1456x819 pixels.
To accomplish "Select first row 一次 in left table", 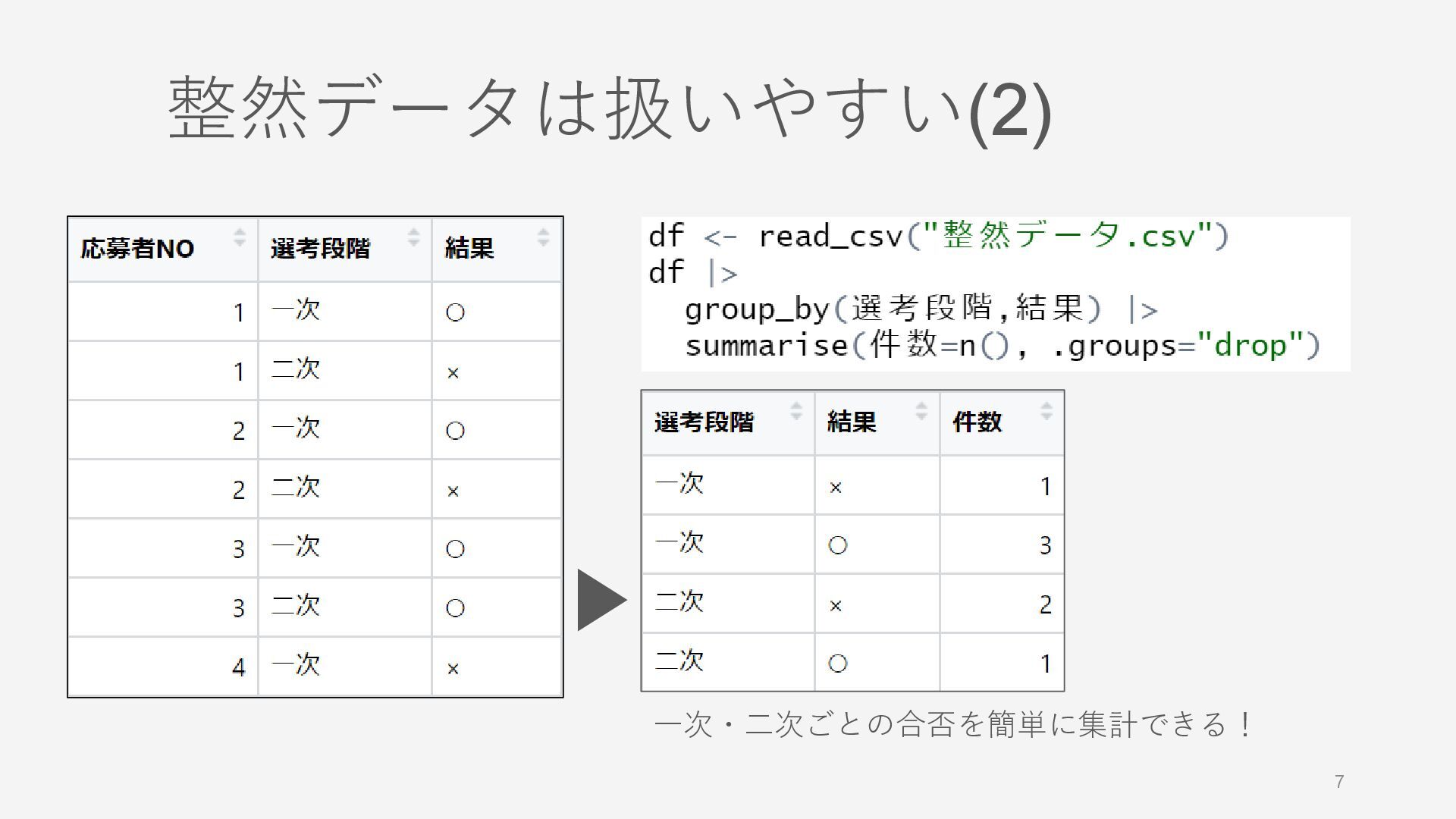I will (315, 312).
